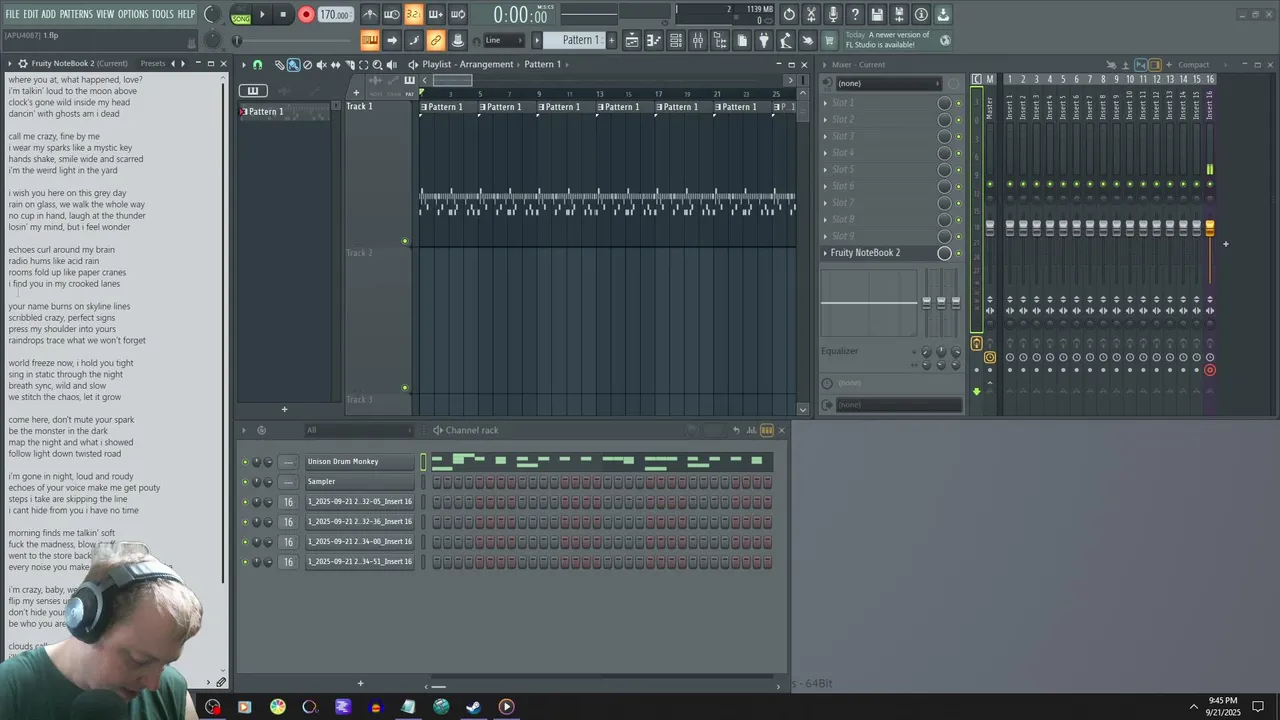Select the Zoom magnifier tool in Playlist

377,64
